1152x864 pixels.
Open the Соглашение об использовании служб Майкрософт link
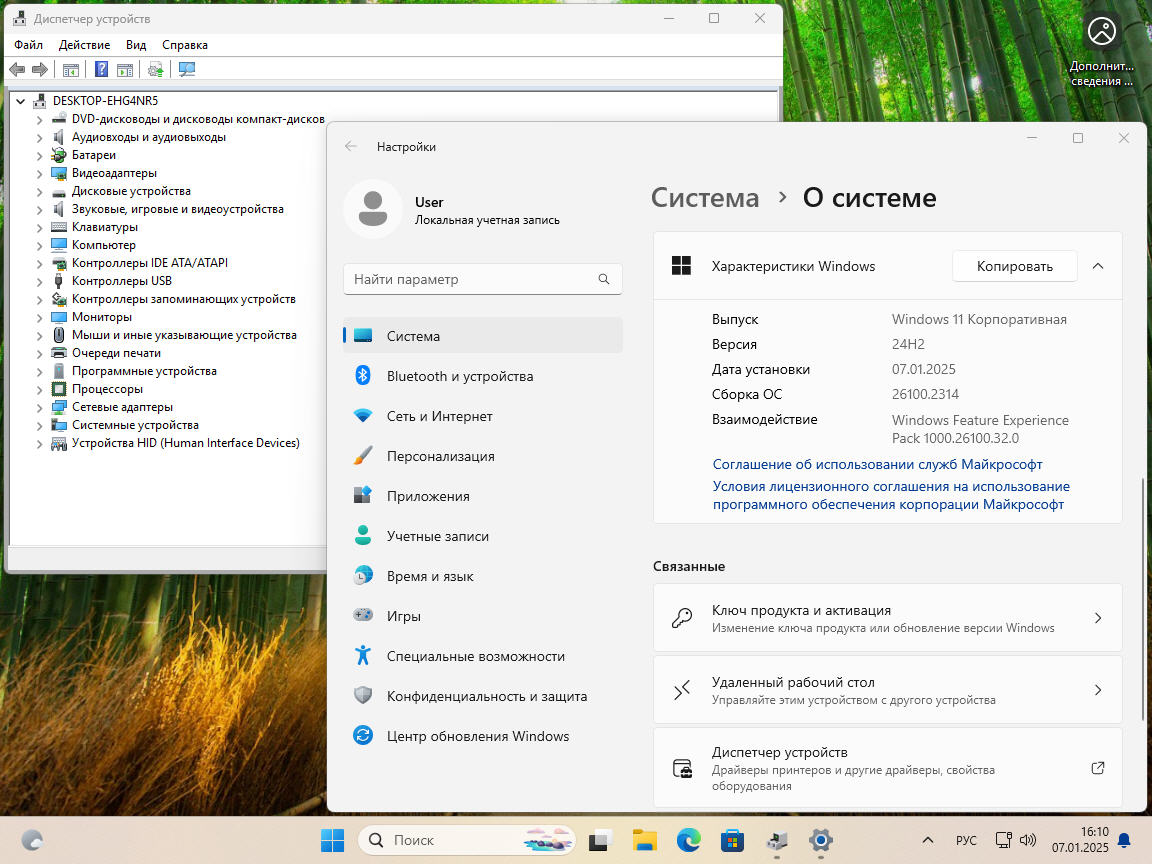coord(877,464)
